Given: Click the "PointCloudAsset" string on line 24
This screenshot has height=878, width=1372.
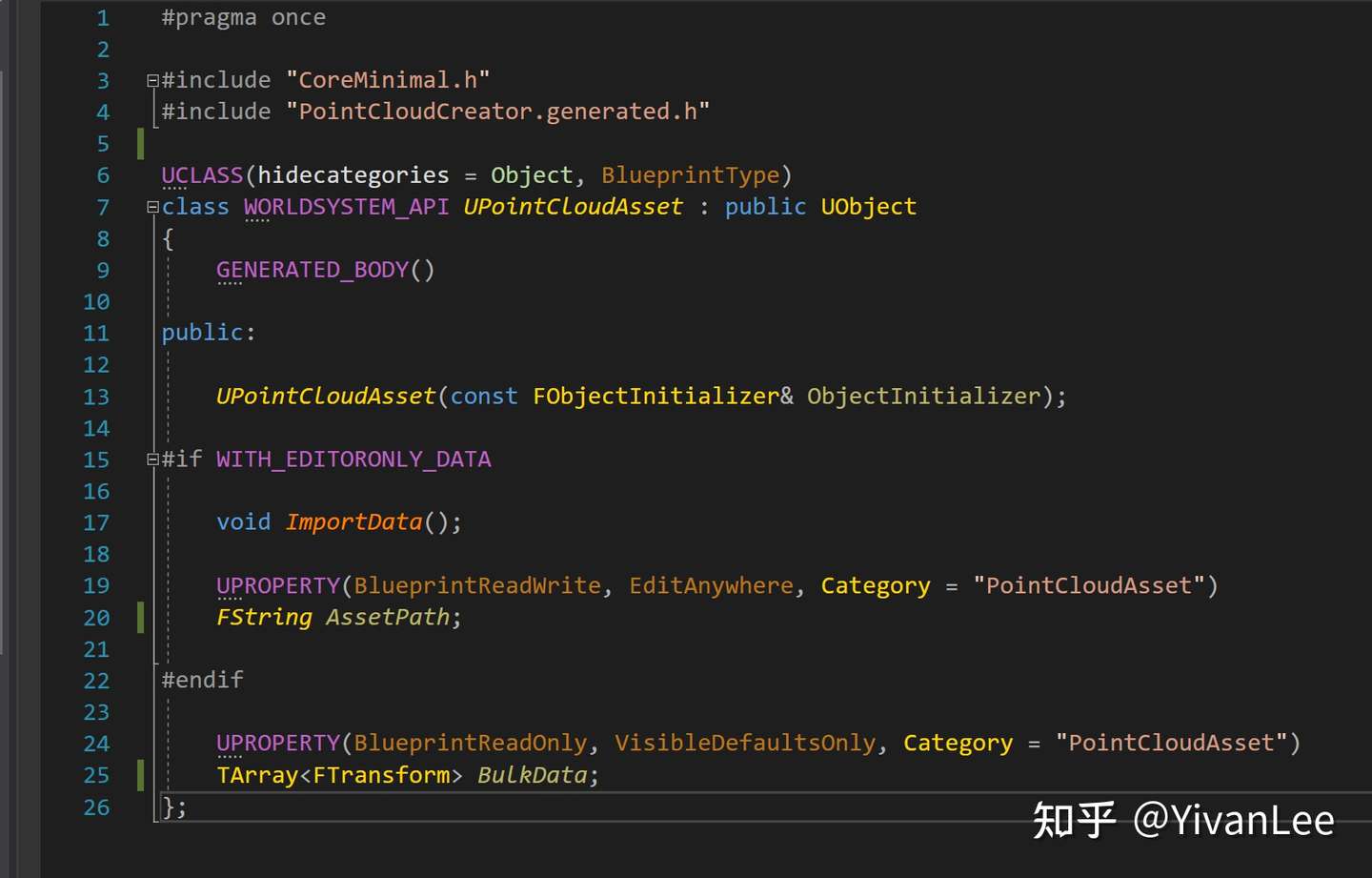Looking at the screenshot, I should [x=1171, y=743].
